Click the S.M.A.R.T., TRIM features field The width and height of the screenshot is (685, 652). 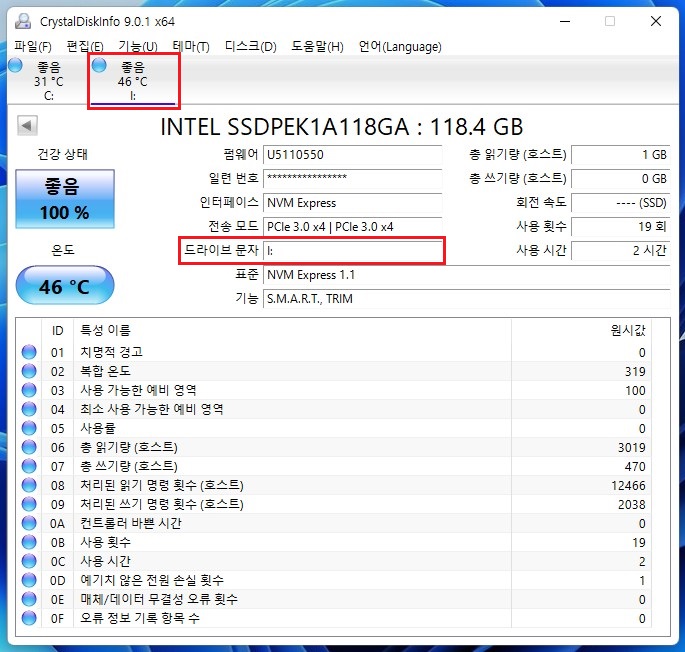(467, 299)
